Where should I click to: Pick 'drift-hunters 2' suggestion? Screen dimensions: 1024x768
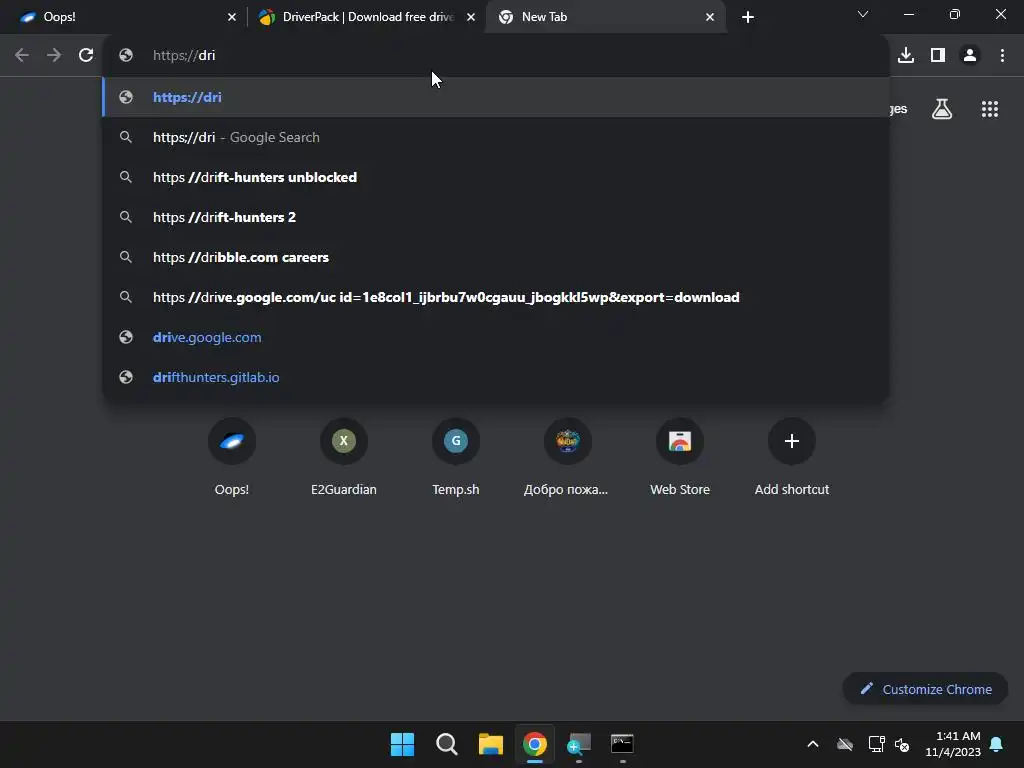tap(496, 217)
